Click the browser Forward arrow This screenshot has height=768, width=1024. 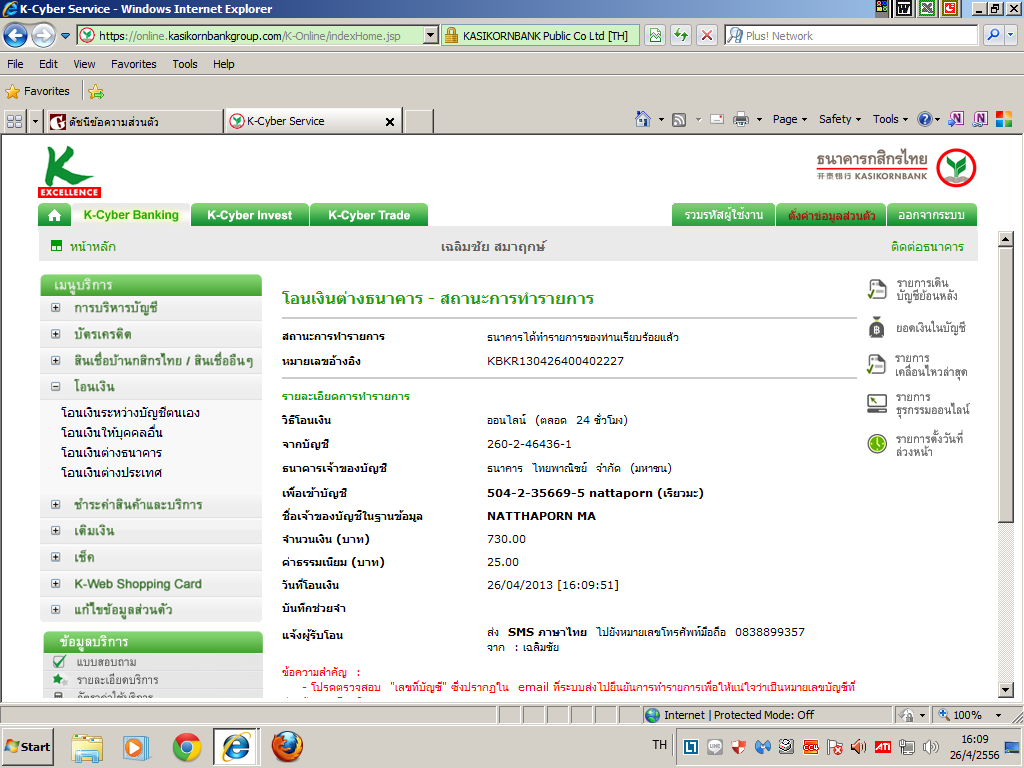[x=43, y=35]
